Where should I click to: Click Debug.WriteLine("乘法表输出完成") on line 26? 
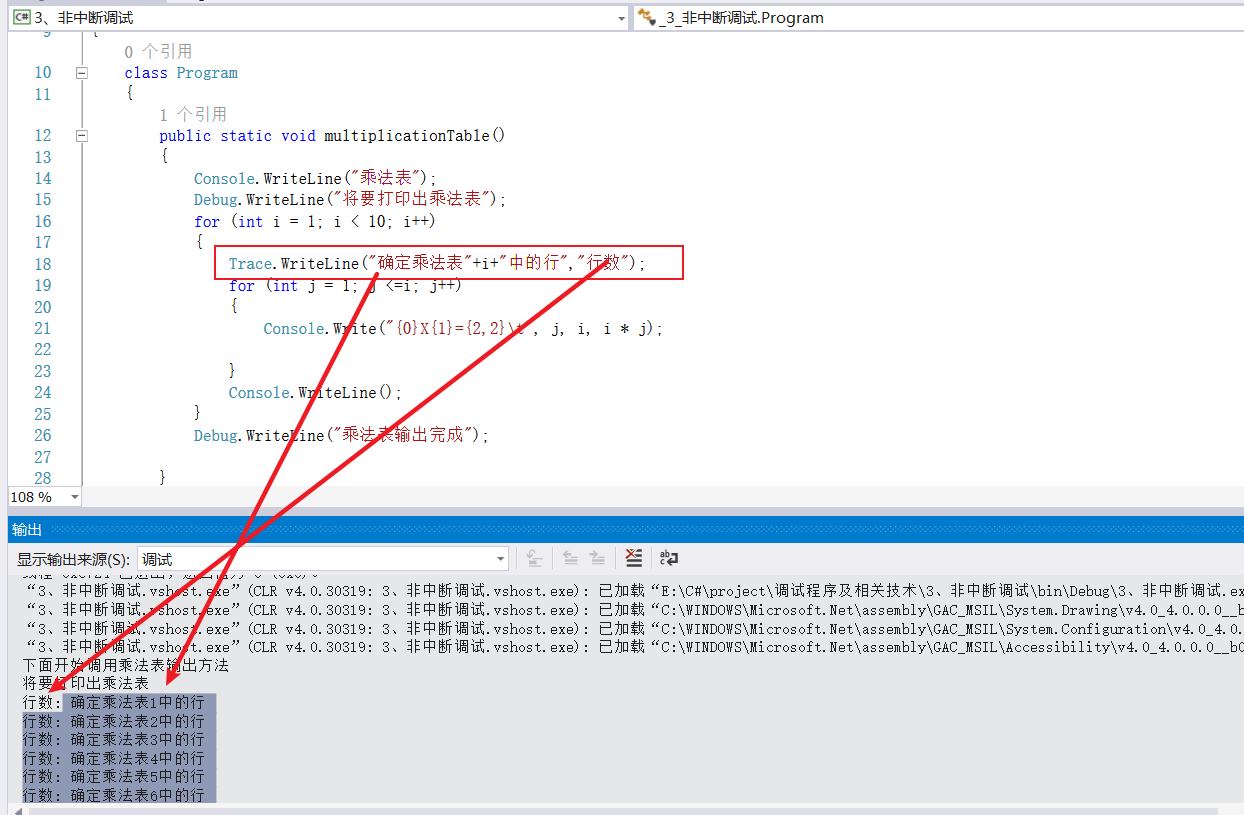pos(342,435)
